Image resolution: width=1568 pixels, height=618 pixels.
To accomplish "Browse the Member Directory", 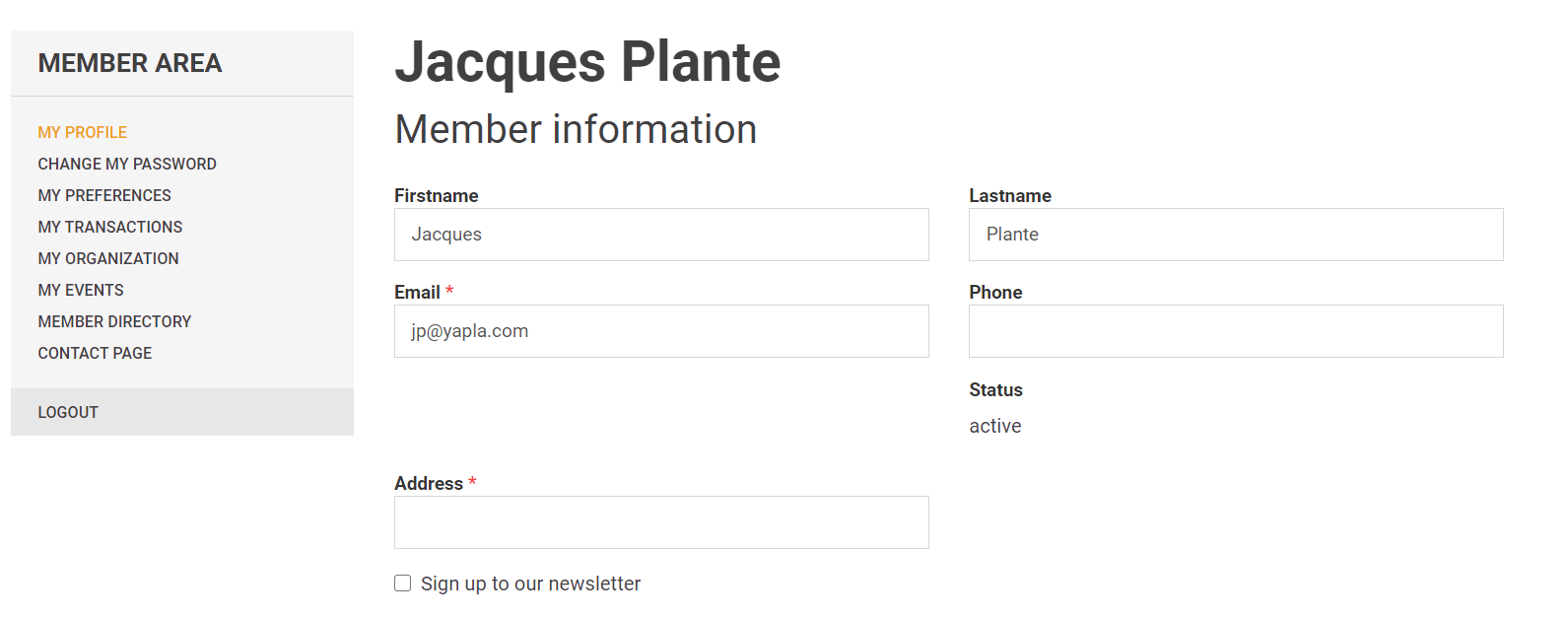I will [x=114, y=321].
